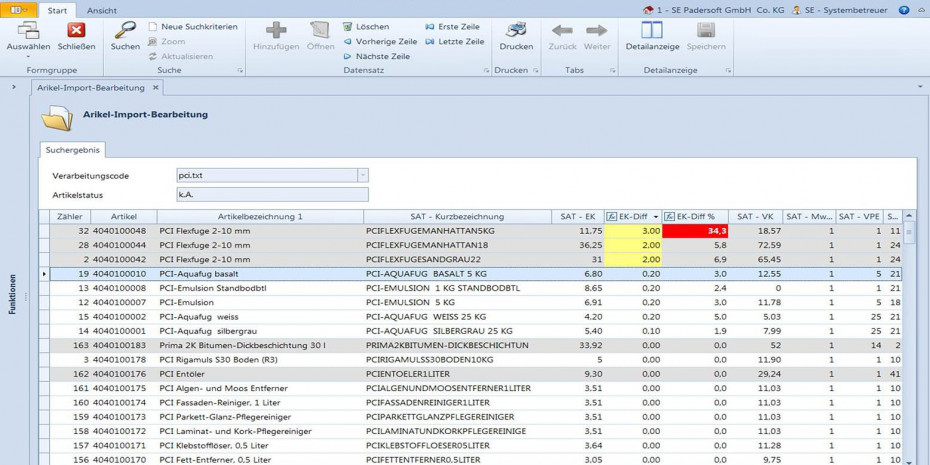Open the Verarbeitungscode dropdown
The height and width of the screenshot is (465, 930).
[361, 175]
